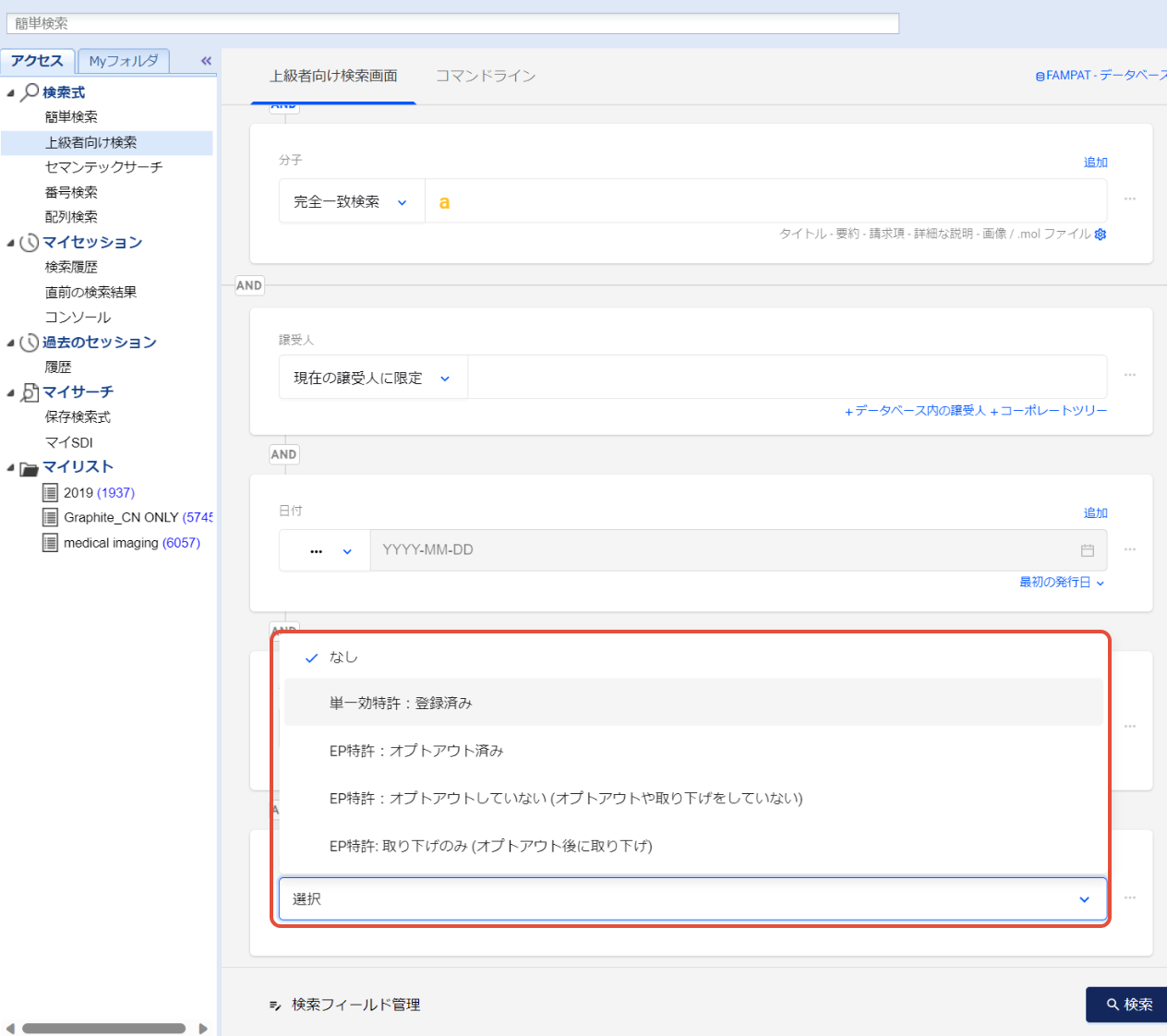Screen dimensions: 1167x1036
Task: Open more options dots beside 選択 dropdown
Action: pyautogui.click(x=1130, y=897)
